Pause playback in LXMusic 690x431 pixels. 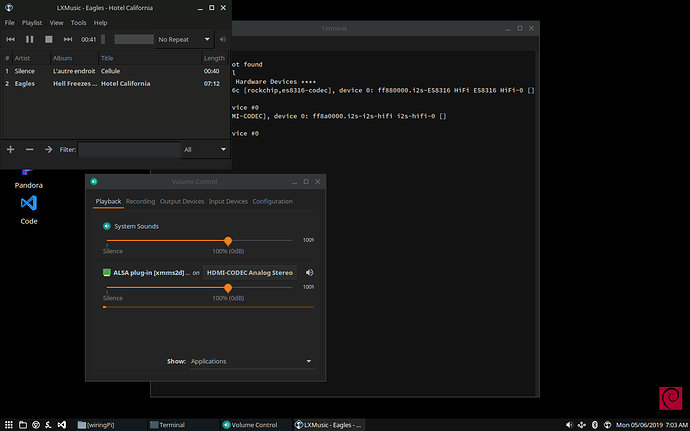tap(29, 39)
